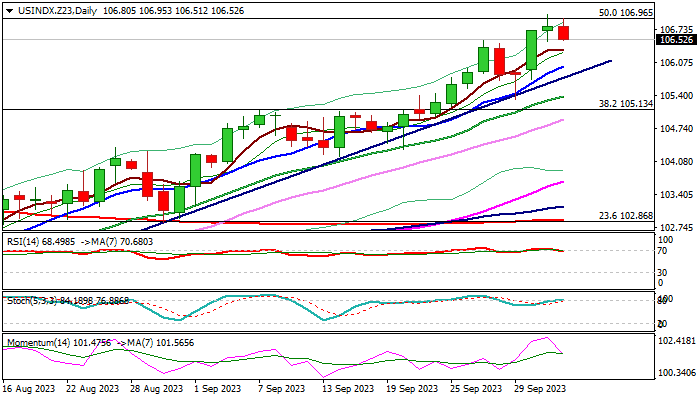
Task: Click the 104.740 price axis value
Action: 675,129
